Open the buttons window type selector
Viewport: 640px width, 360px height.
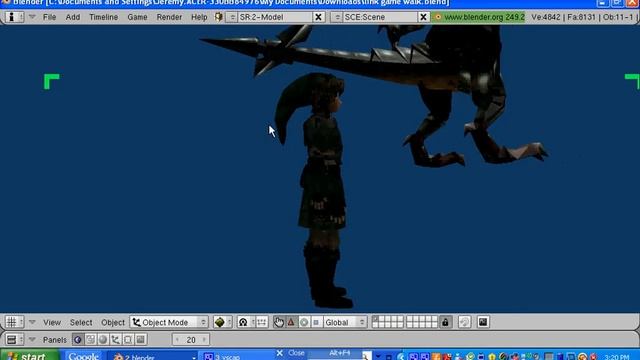pyautogui.click(x=14, y=340)
